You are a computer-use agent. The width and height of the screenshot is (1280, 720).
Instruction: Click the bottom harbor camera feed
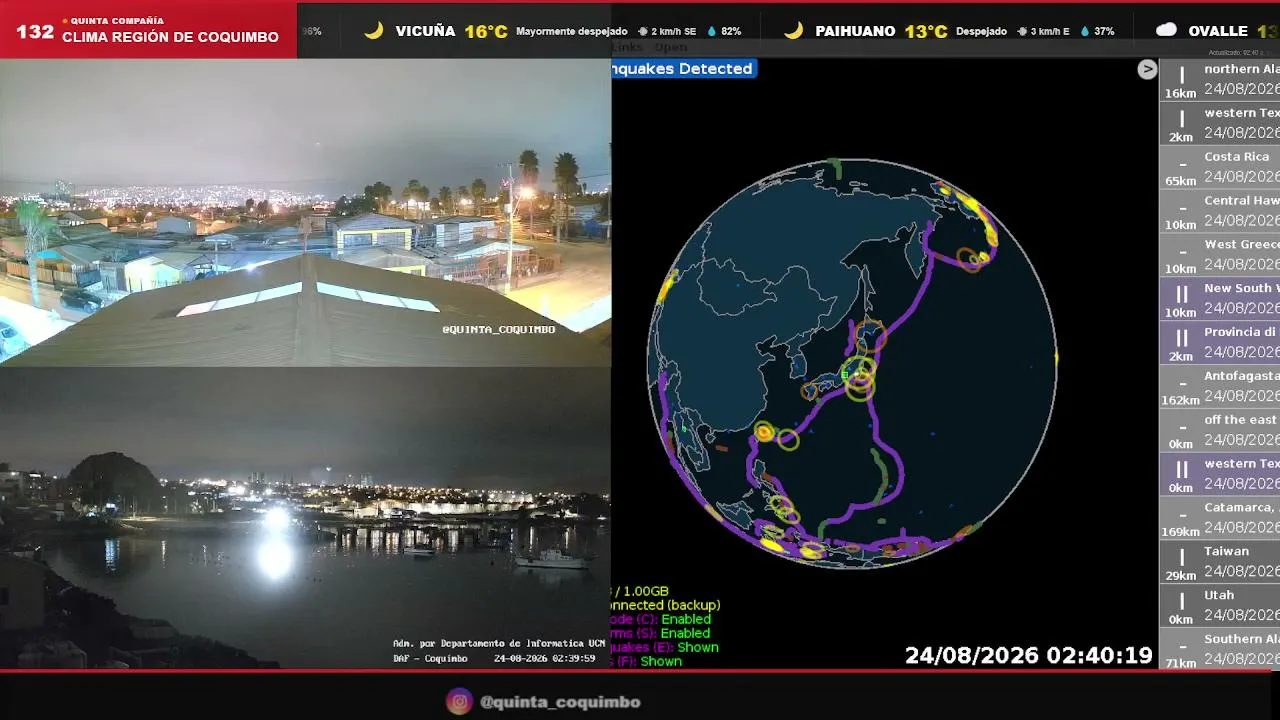coord(305,518)
